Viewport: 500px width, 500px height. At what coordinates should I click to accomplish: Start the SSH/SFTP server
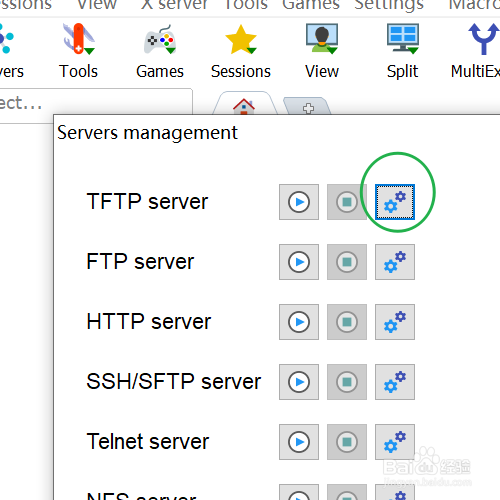299,382
